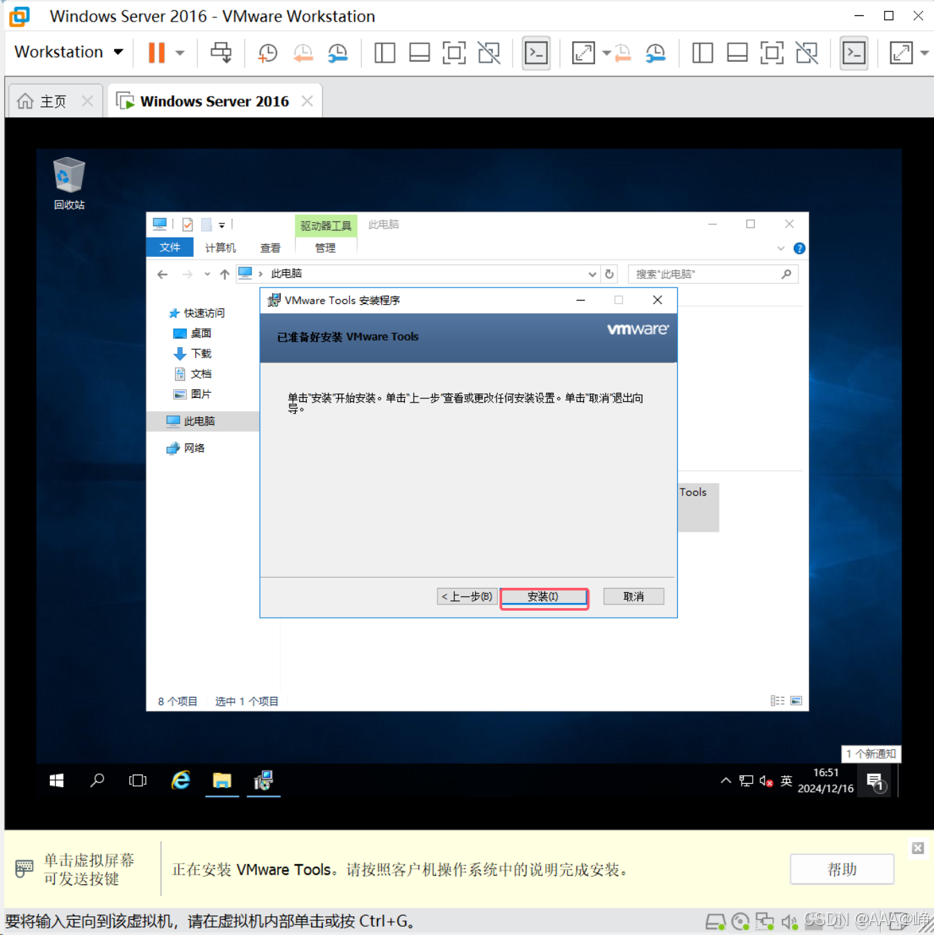The width and height of the screenshot is (934, 935).
Task: Select the 驱动器工具 contextual tab
Action: coord(326,225)
